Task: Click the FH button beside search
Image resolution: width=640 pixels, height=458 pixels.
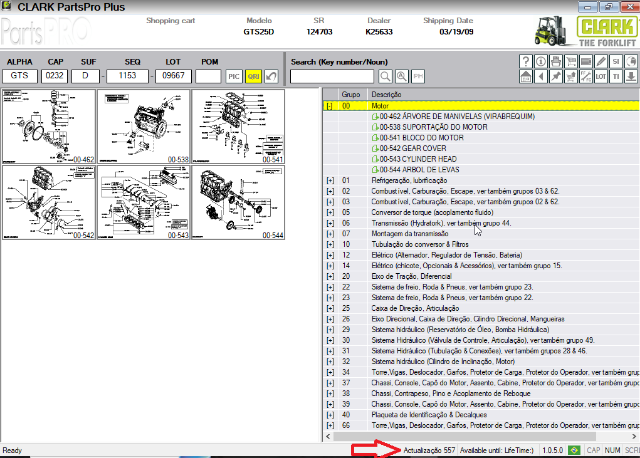Action: click(418, 76)
